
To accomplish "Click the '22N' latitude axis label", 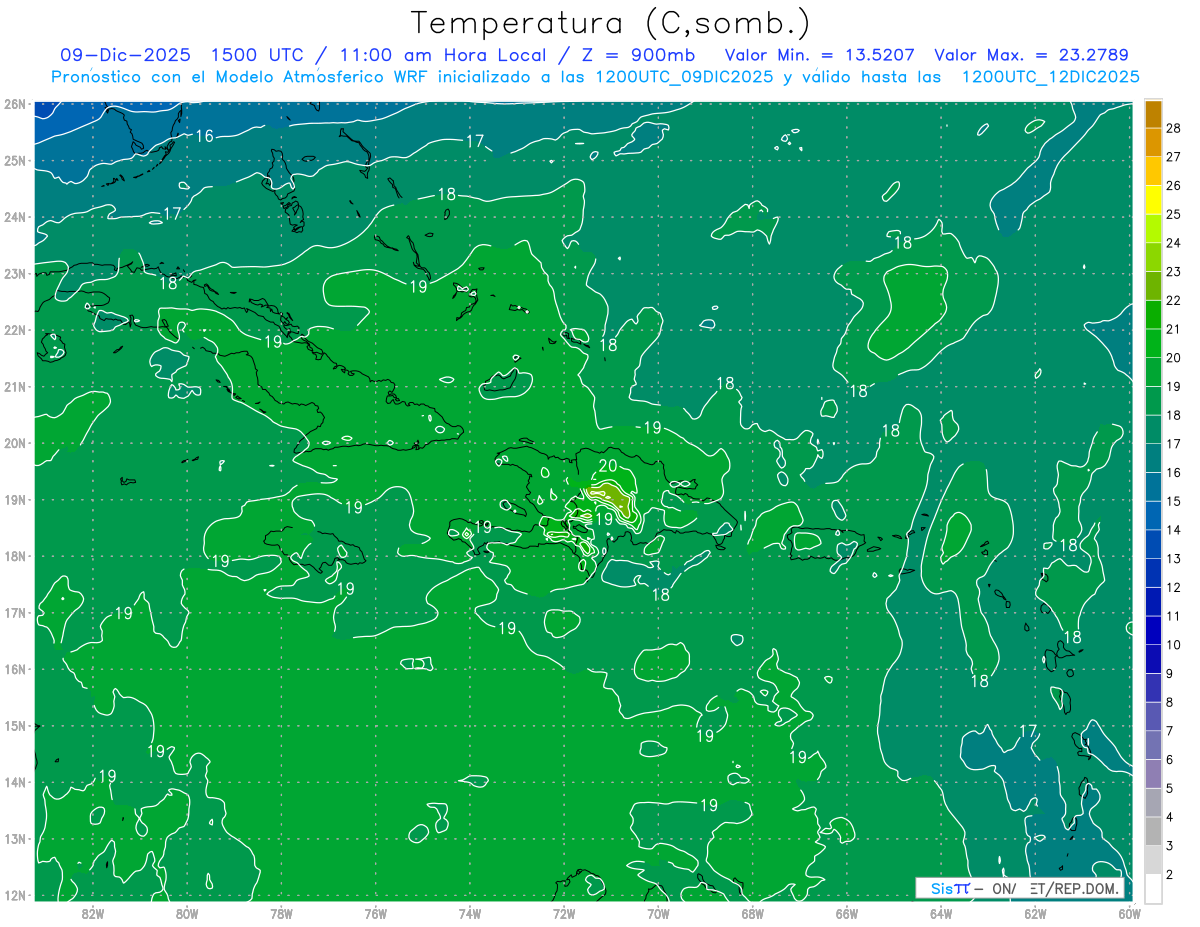I will 14,330.
